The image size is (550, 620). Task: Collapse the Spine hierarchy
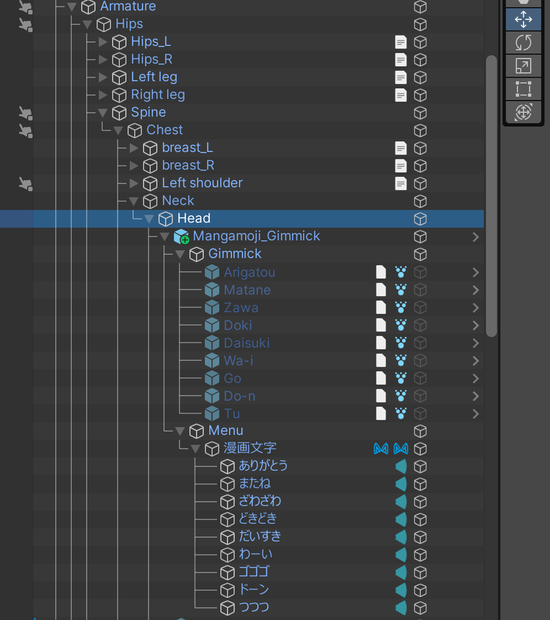coord(103,113)
